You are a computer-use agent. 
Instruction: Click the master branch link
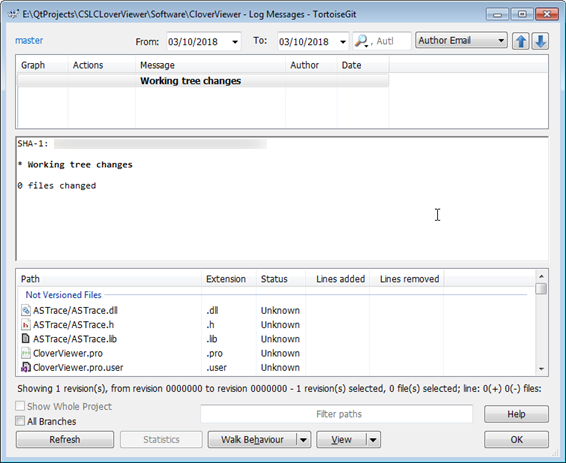29,40
